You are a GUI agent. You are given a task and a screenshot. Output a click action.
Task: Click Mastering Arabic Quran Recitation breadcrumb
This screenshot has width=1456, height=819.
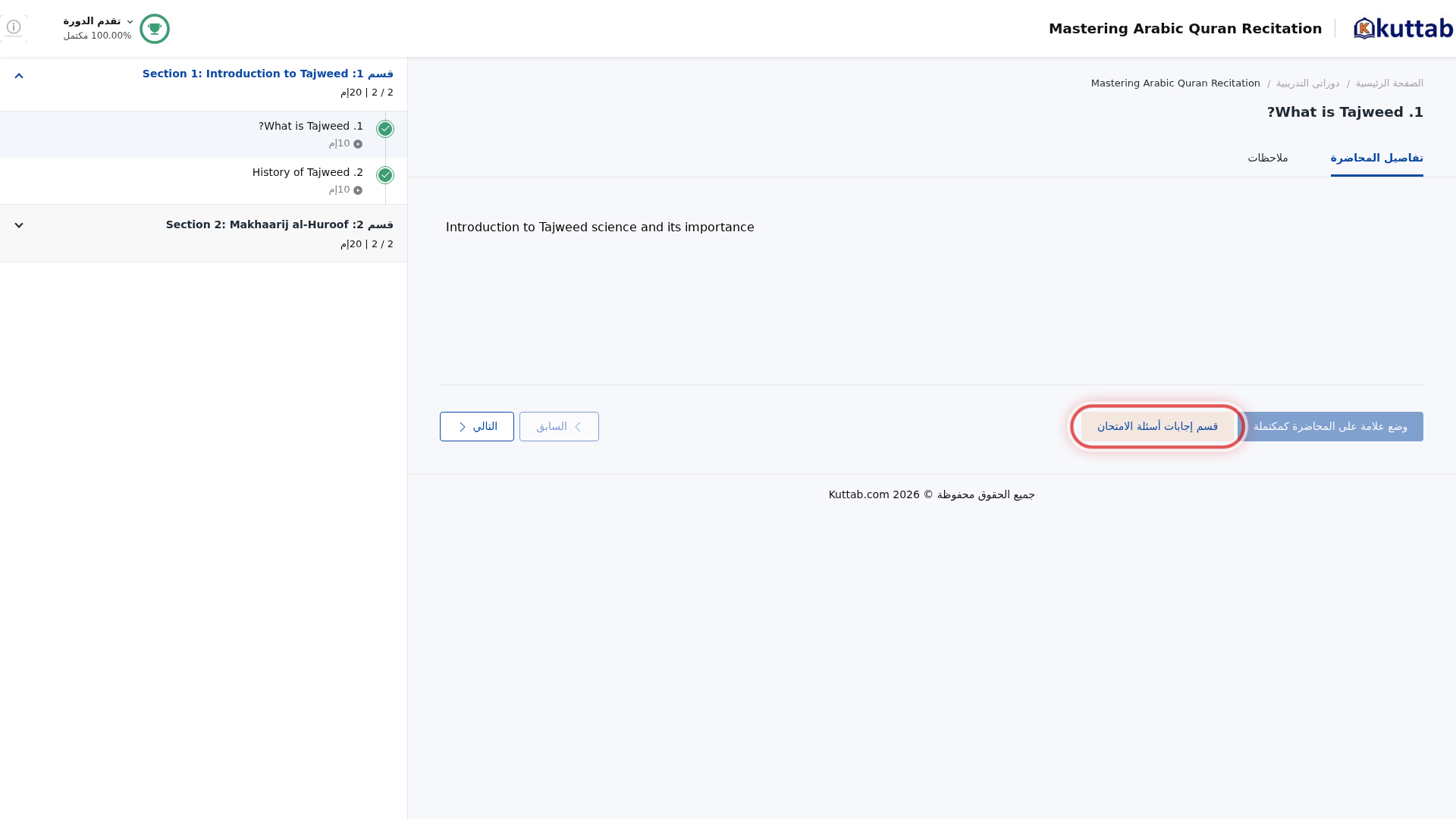tap(1175, 83)
